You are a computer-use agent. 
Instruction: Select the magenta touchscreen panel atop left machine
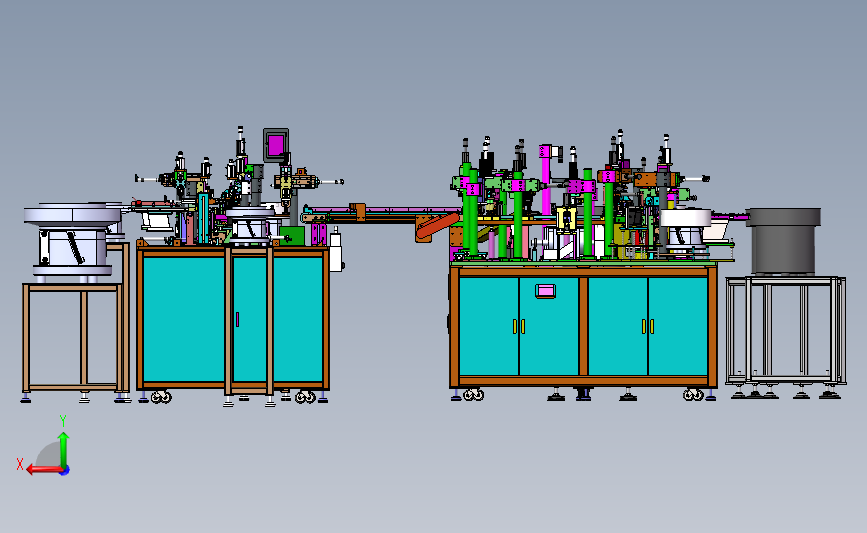tap(275, 145)
